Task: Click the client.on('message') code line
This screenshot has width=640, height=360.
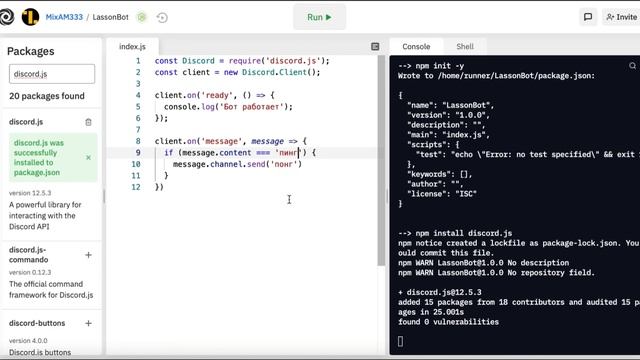Action: coord(231,141)
